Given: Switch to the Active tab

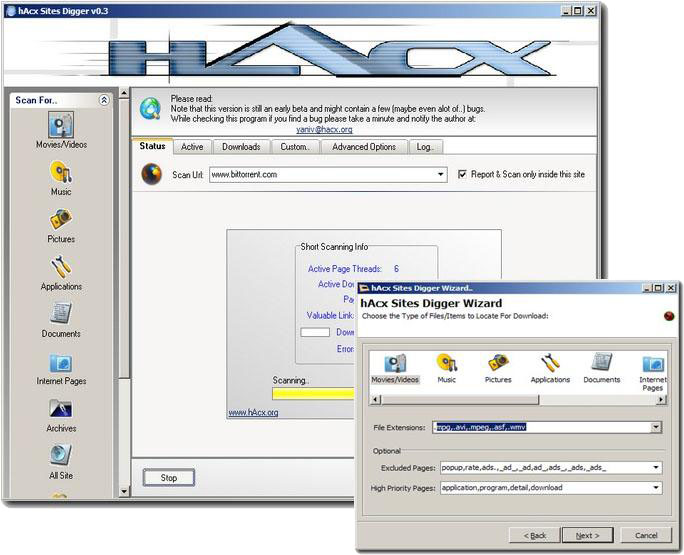Looking at the screenshot, I should tap(192, 147).
